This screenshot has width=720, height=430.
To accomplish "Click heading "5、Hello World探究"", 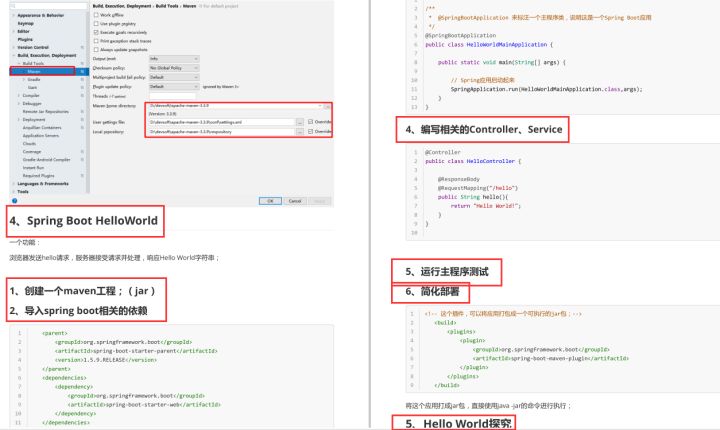I will tap(458, 424).
